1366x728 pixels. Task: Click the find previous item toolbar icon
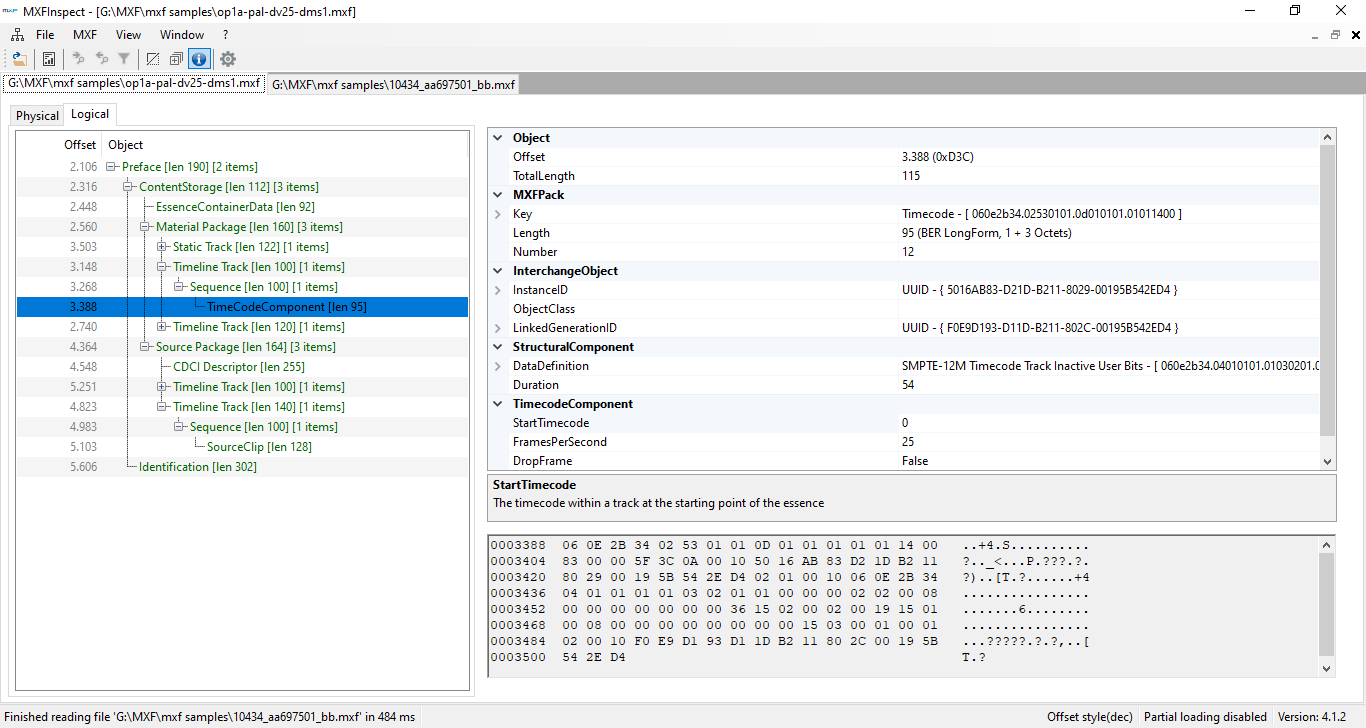101,59
